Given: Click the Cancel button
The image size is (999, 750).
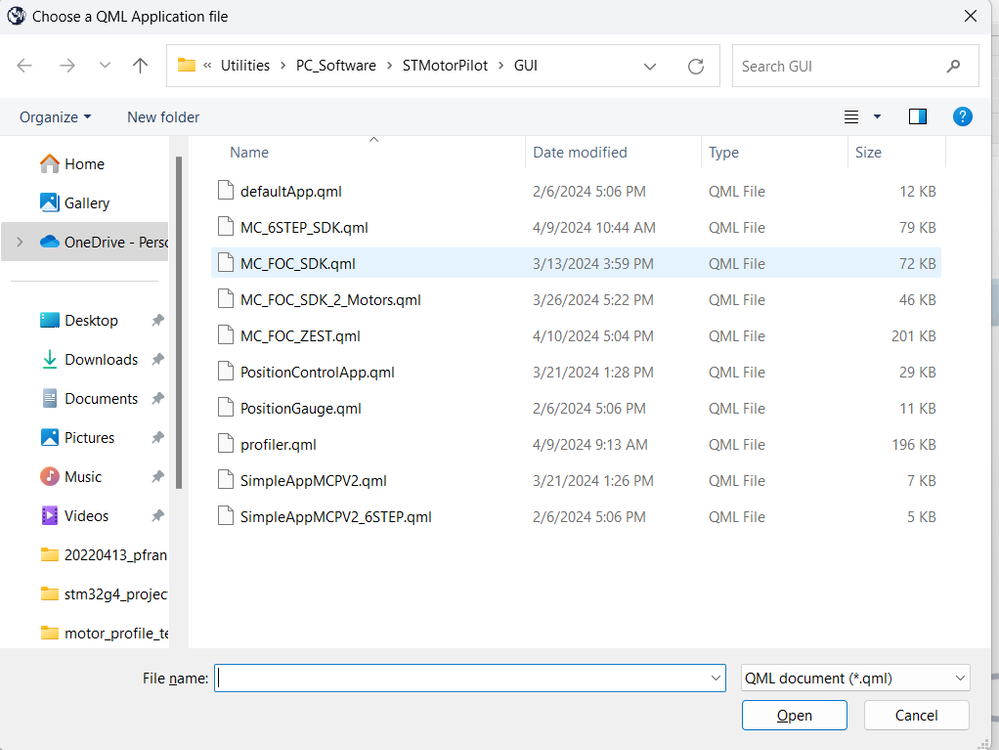Looking at the screenshot, I should [916, 716].
